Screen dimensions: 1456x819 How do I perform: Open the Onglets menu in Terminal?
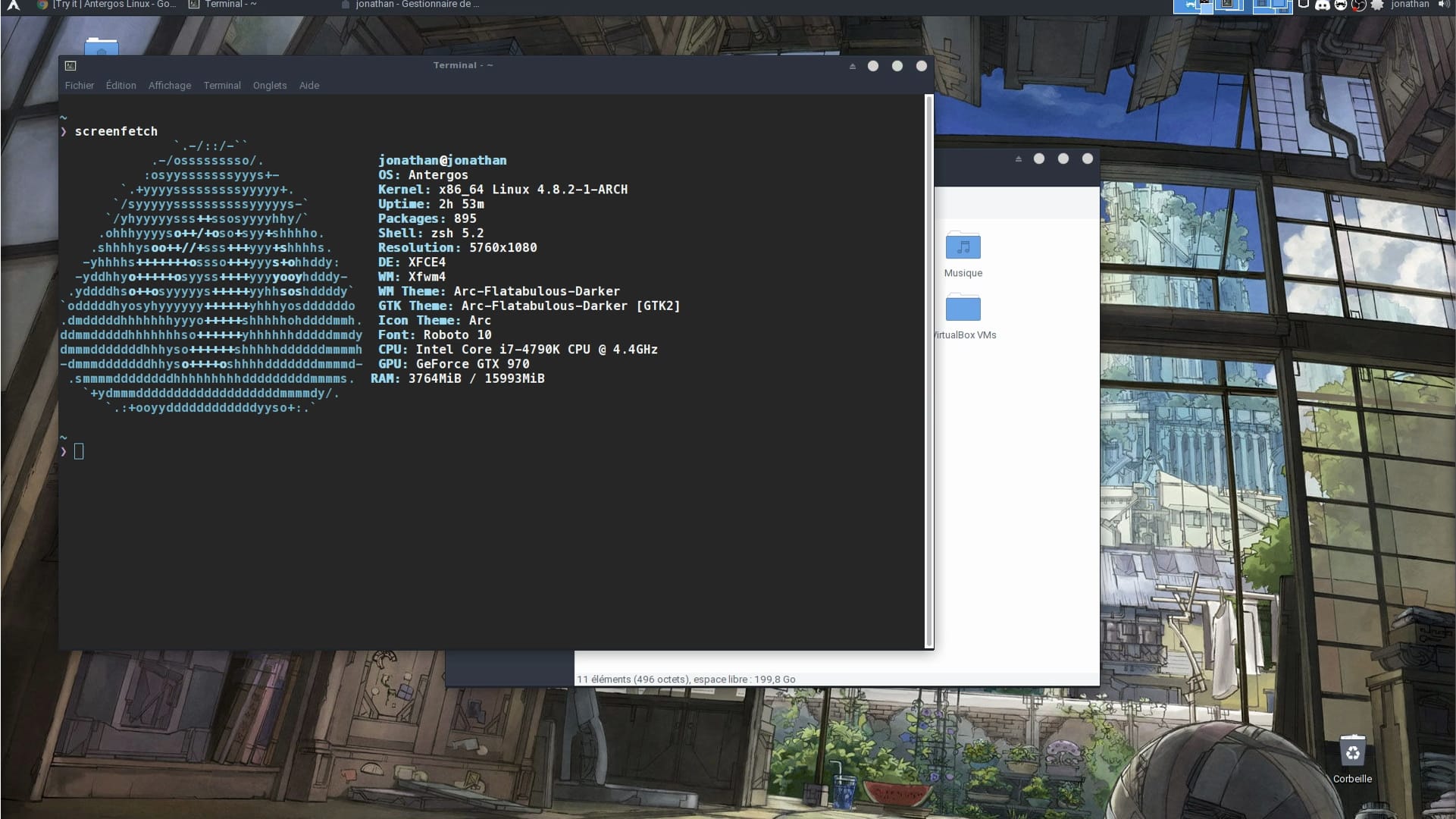click(270, 86)
